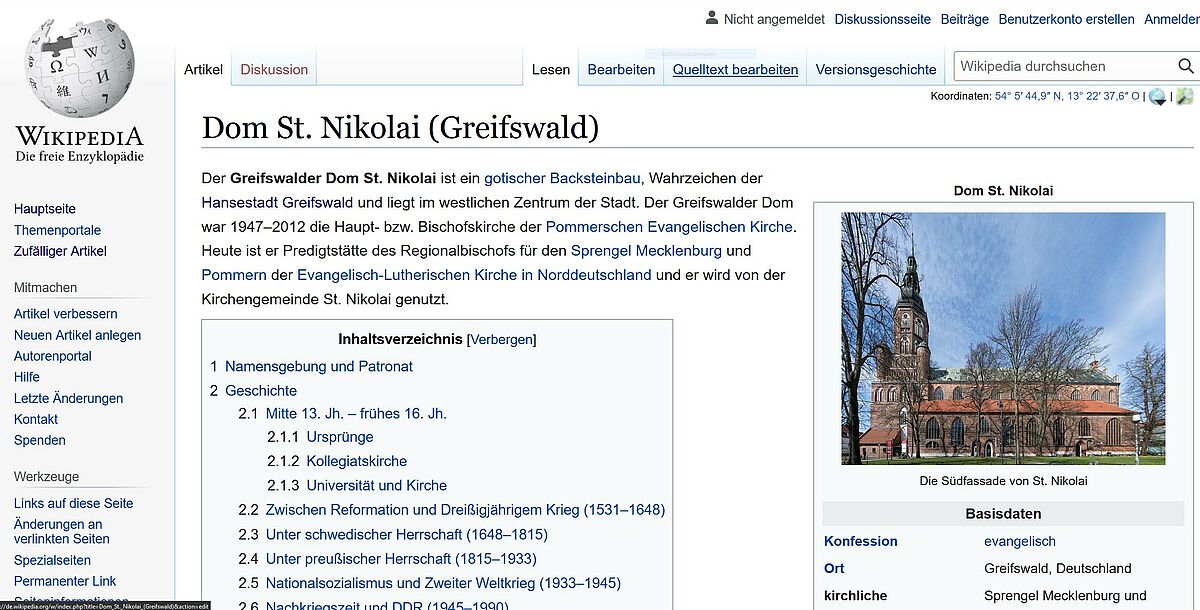
Task: Jump to 2.3 Unter schwedischer Herrschaft
Action: tap(393, 535)
